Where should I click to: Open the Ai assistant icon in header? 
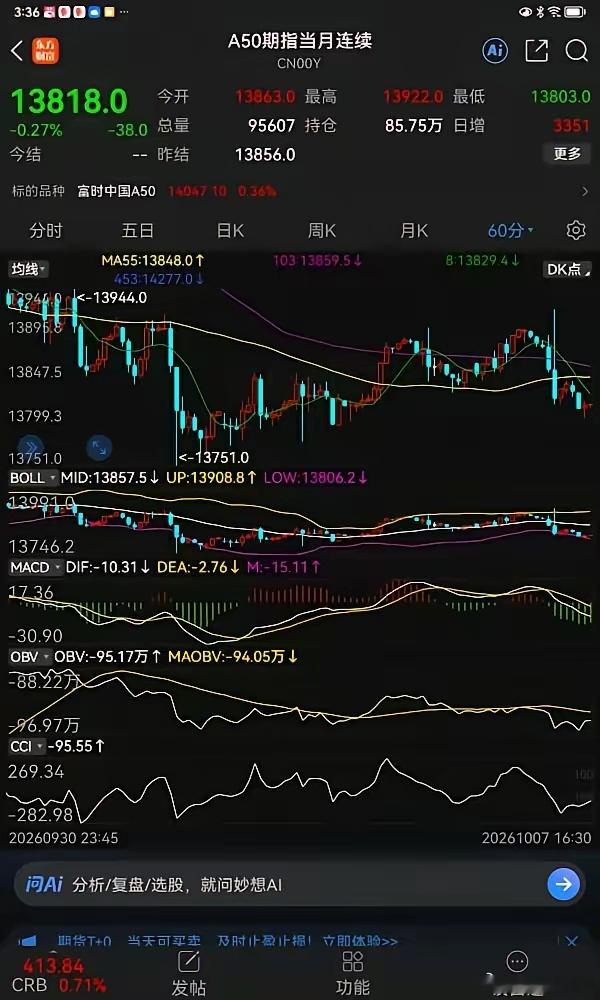pos(495,51)
